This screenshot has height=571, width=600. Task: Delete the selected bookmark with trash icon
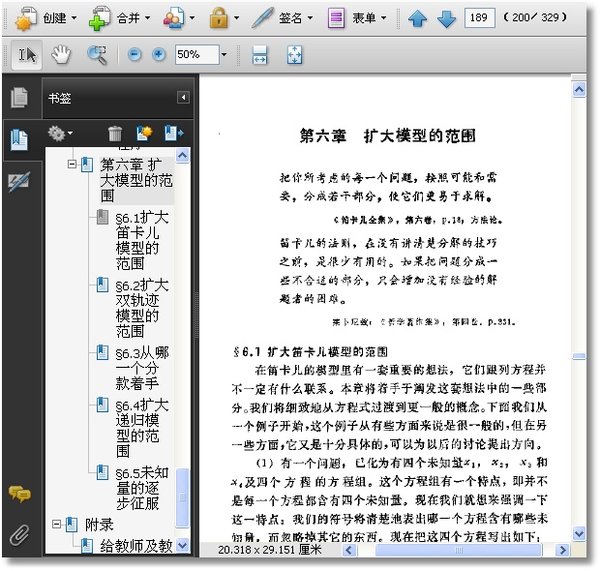tap(116, 132)
